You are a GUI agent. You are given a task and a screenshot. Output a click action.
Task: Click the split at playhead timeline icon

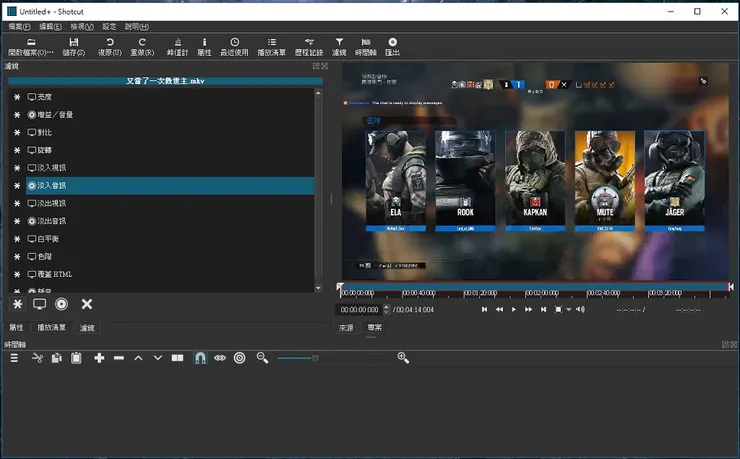177,358
